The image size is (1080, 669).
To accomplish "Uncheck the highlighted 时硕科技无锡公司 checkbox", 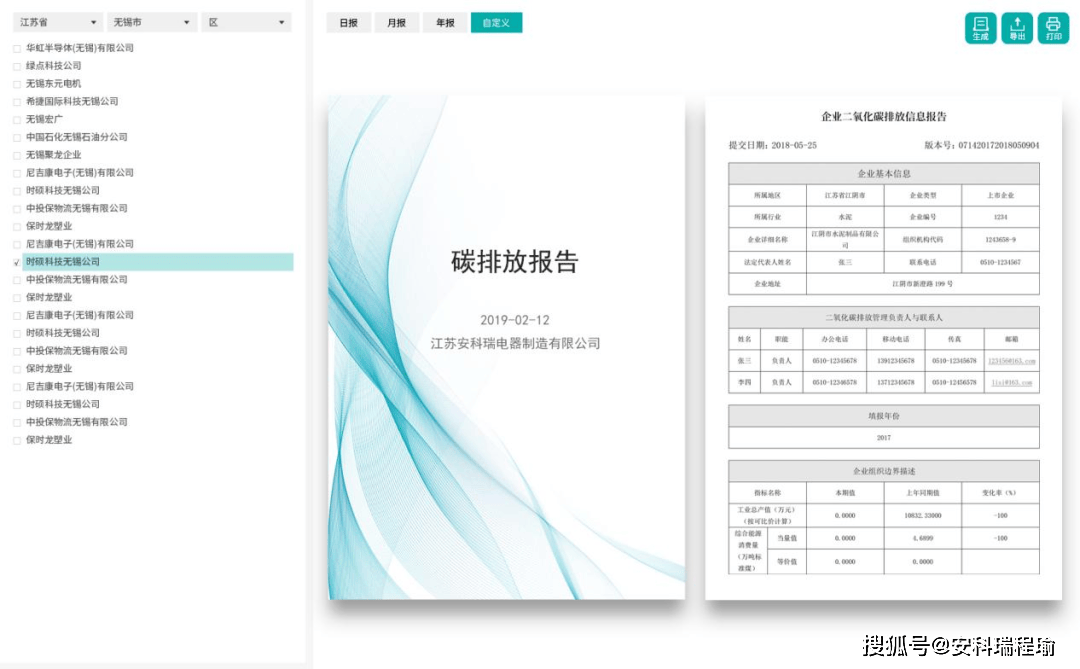I will pyautogui.click(x=17, y=263).
